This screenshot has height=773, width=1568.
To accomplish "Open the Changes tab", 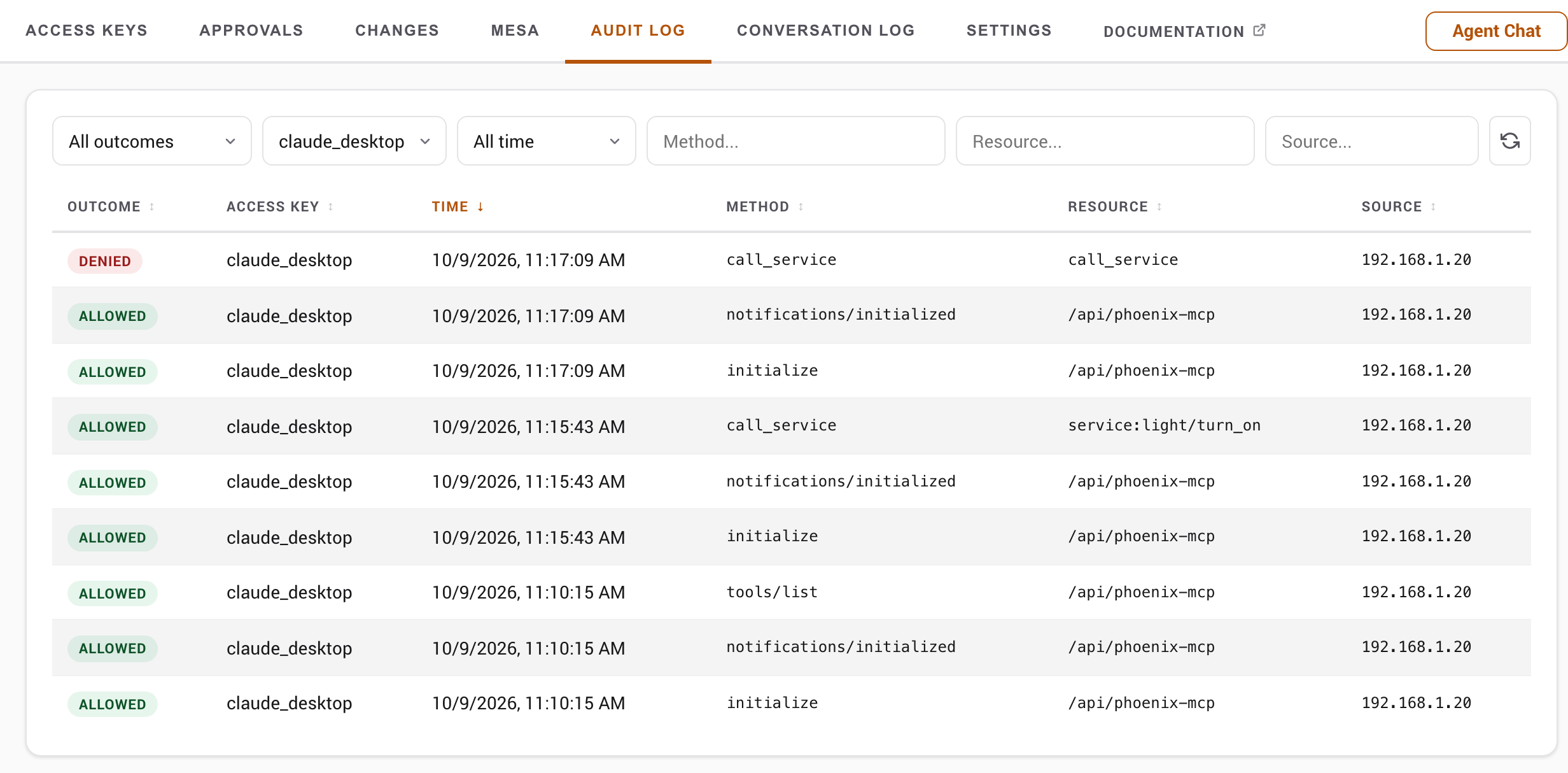I will (x=397, y=31).
